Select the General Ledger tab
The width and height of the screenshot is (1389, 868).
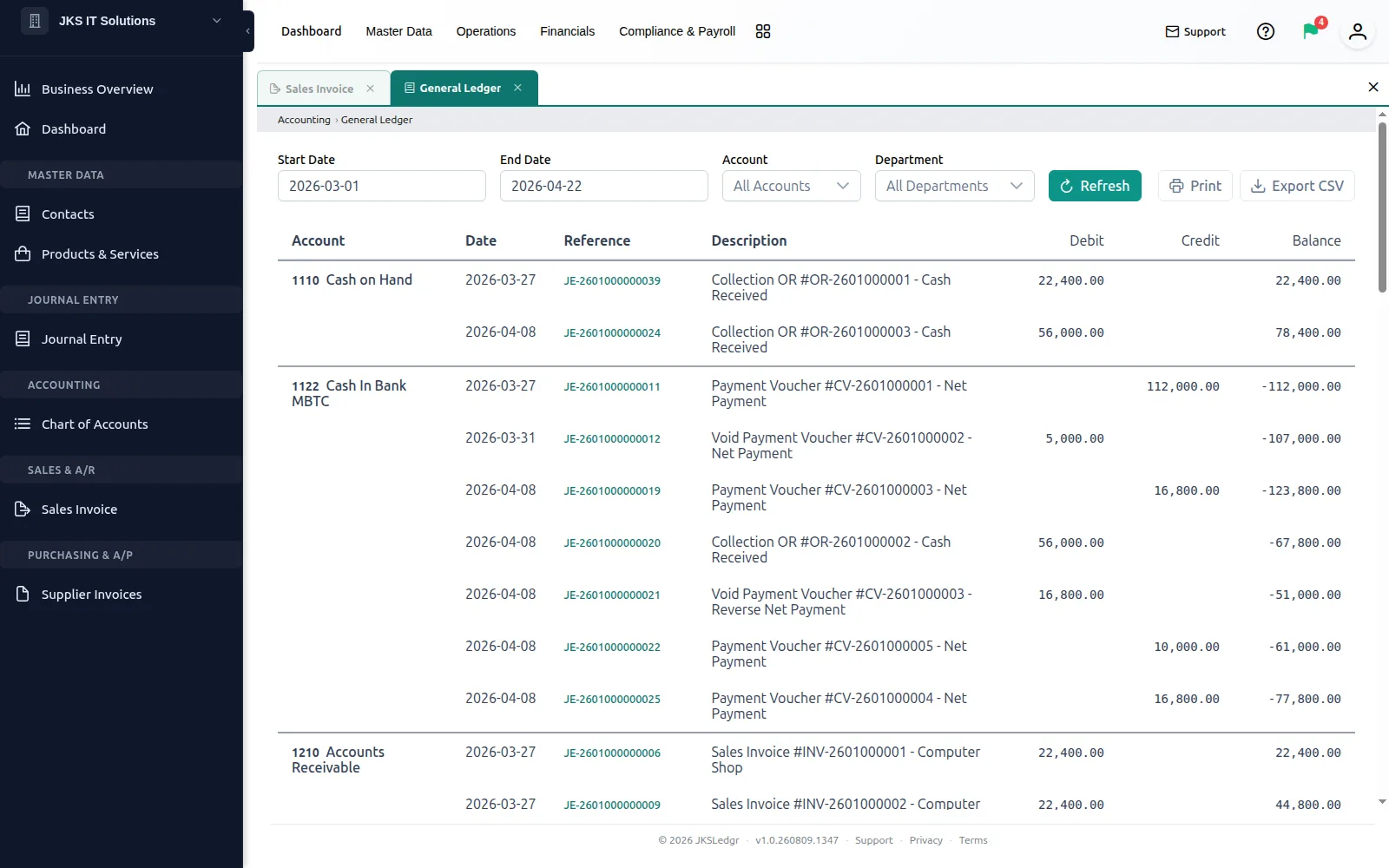pos(459,88)
